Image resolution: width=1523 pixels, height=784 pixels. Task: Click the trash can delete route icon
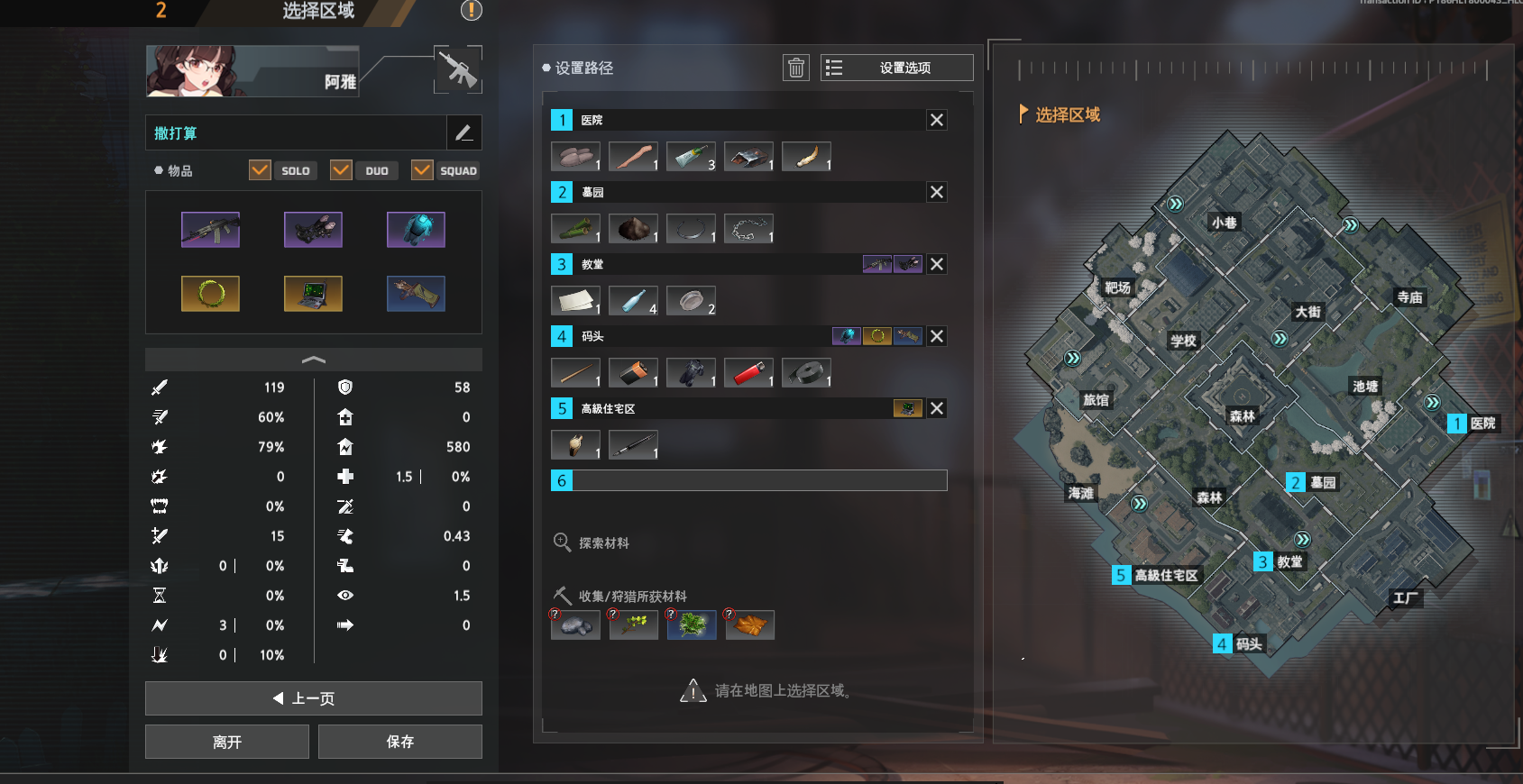point(796,68)
